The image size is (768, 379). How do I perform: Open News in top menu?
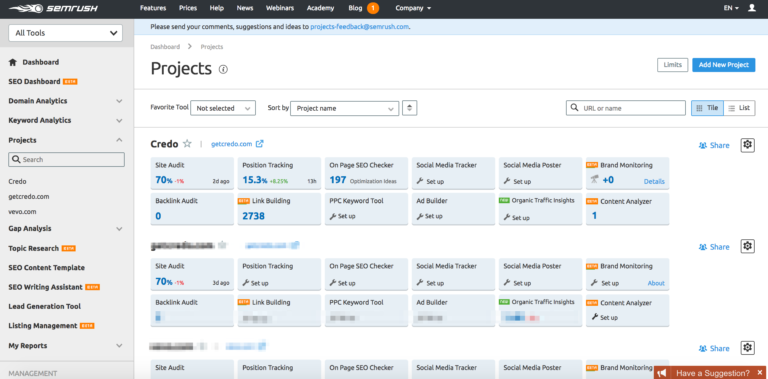pyautogui.click(x=245, y=8)
